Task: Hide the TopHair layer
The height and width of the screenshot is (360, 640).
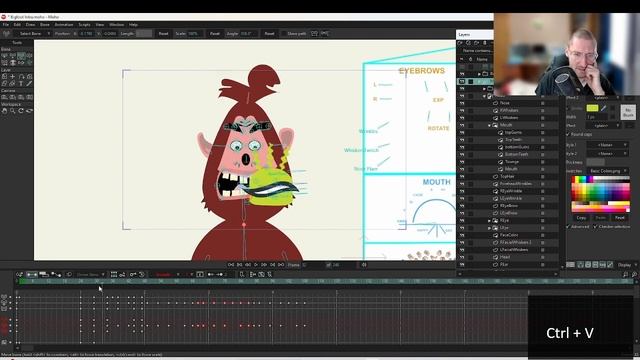Action: click(462, 176)
